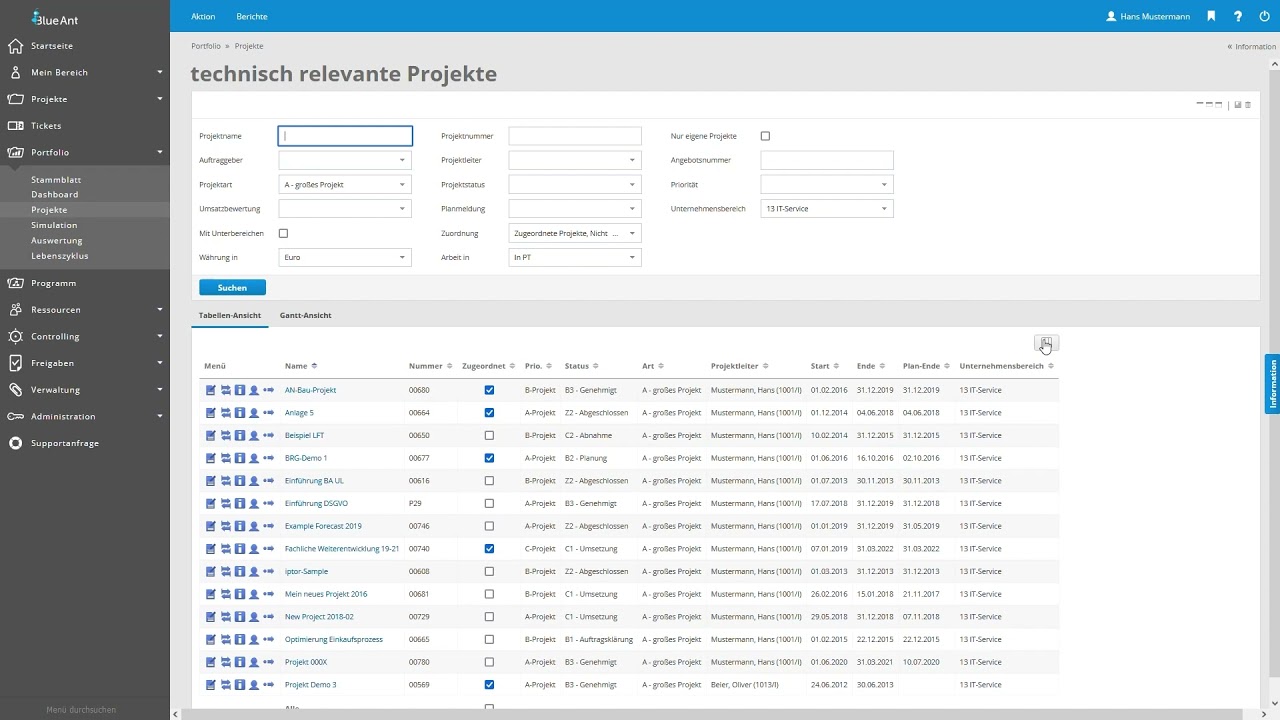Click the export icon above the table
Image resolution: width=1280 pixels, height=720 pixels.
pos(1046,343)
